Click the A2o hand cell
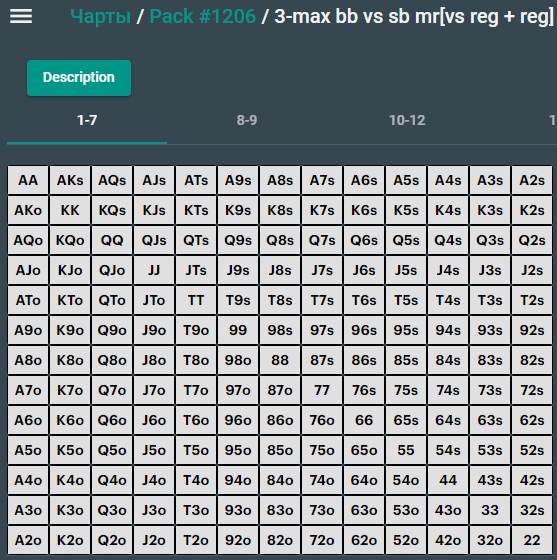The image size is (557, 560). pos(28,540)
